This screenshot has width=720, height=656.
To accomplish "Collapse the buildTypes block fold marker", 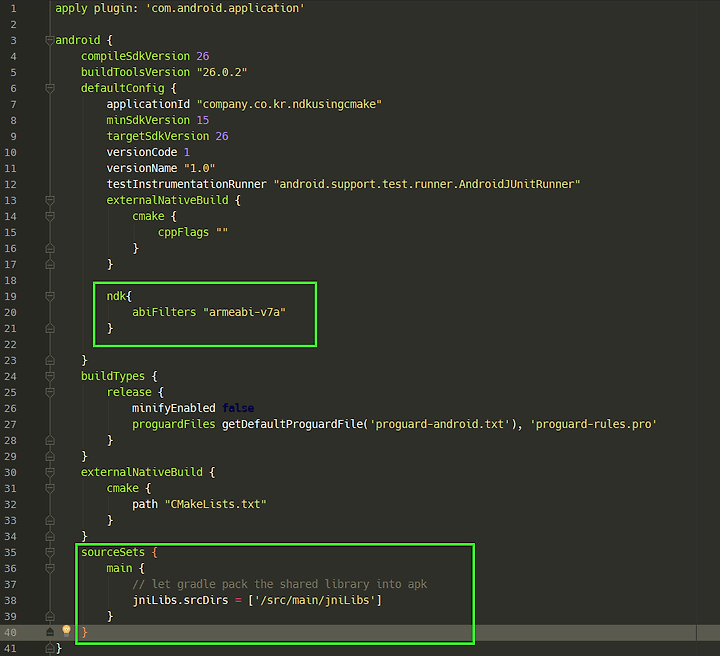I will (x=50, y=376).
